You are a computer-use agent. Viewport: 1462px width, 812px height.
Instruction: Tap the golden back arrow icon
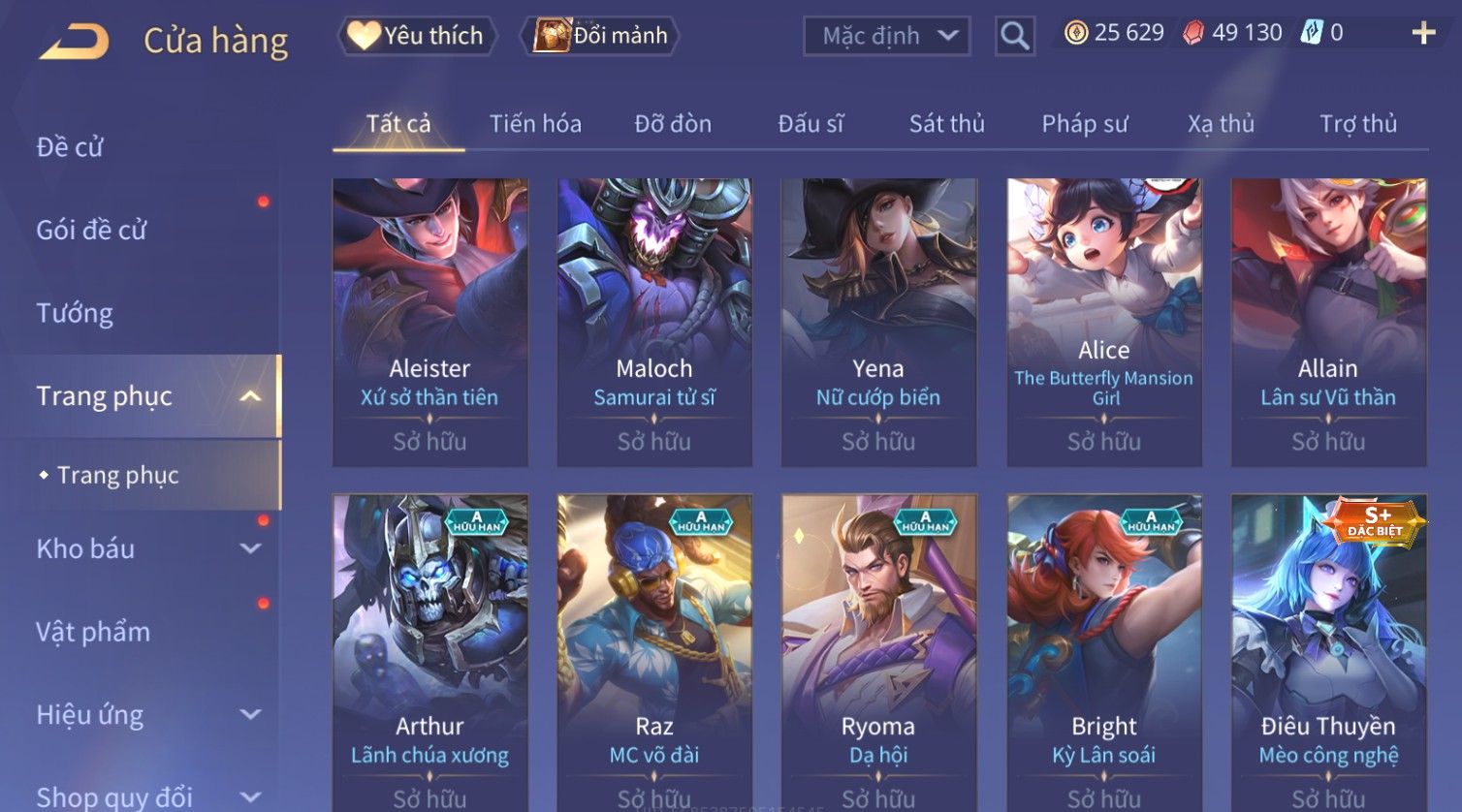click(74, 41)
